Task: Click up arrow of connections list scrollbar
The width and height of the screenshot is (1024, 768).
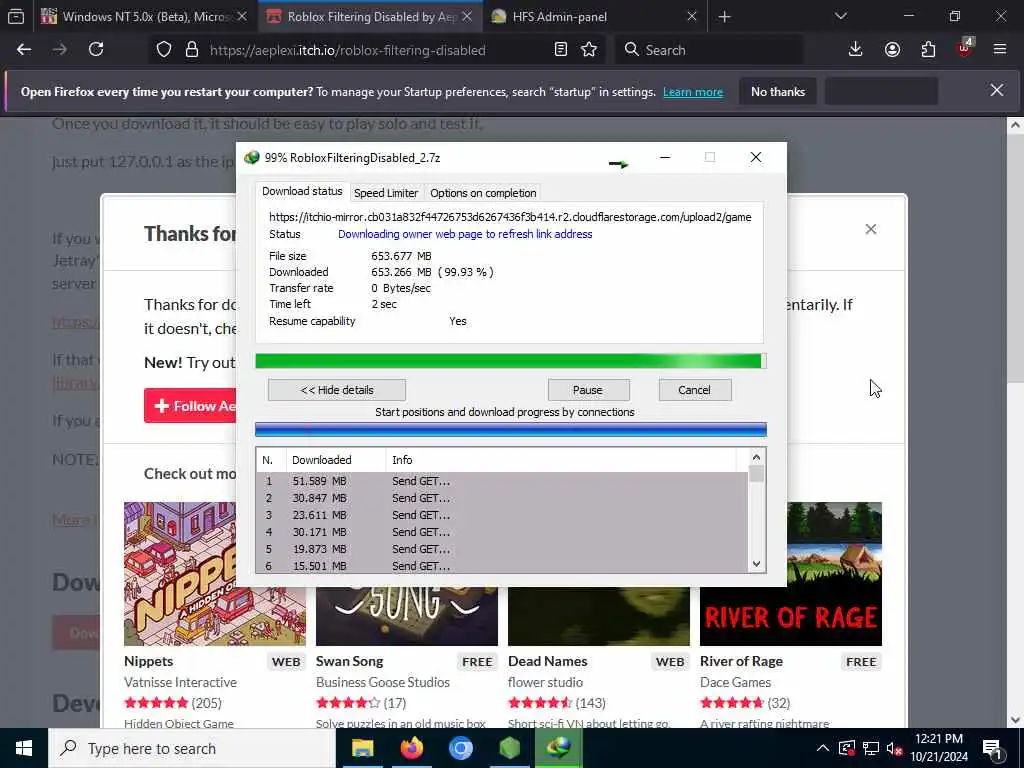Action: pyautogui.click(x=756, y=458)
